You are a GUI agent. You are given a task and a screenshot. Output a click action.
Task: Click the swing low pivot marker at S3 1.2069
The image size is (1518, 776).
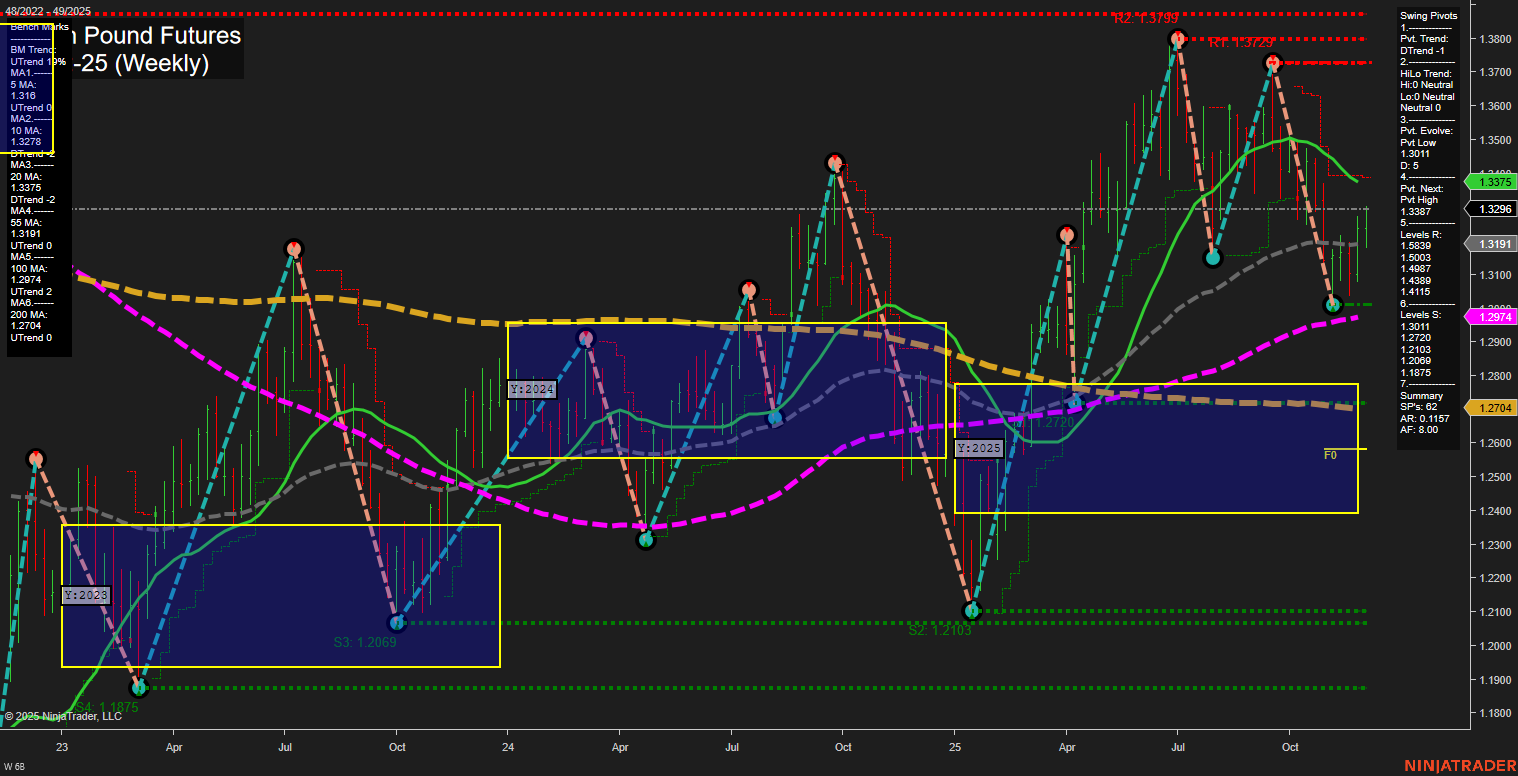click(x=397, y=622)
